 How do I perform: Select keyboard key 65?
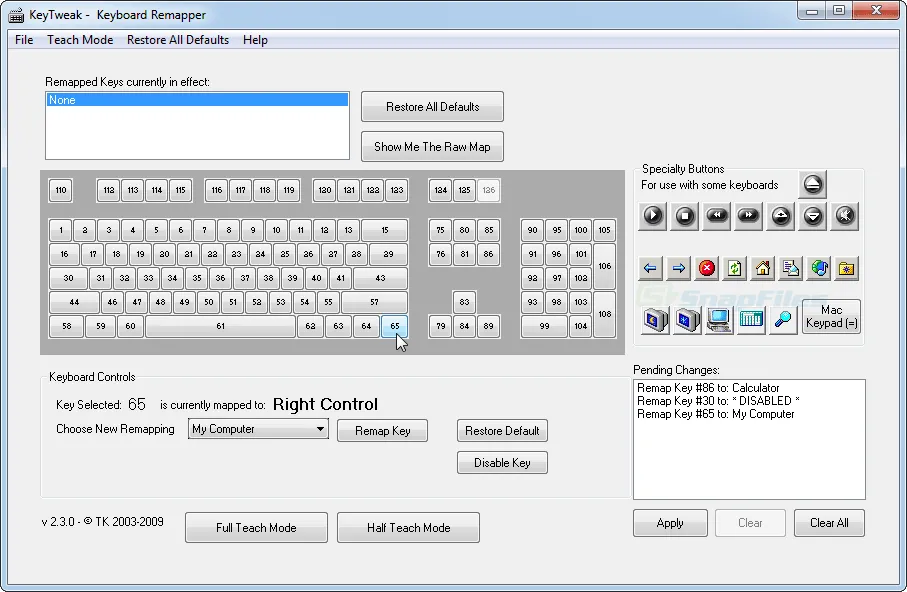(394, 326)
